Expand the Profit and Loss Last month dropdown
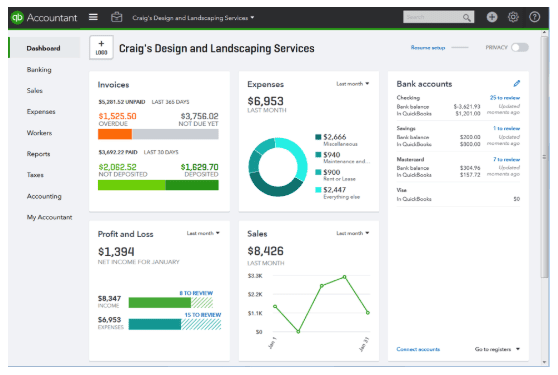 pos(203,233)
